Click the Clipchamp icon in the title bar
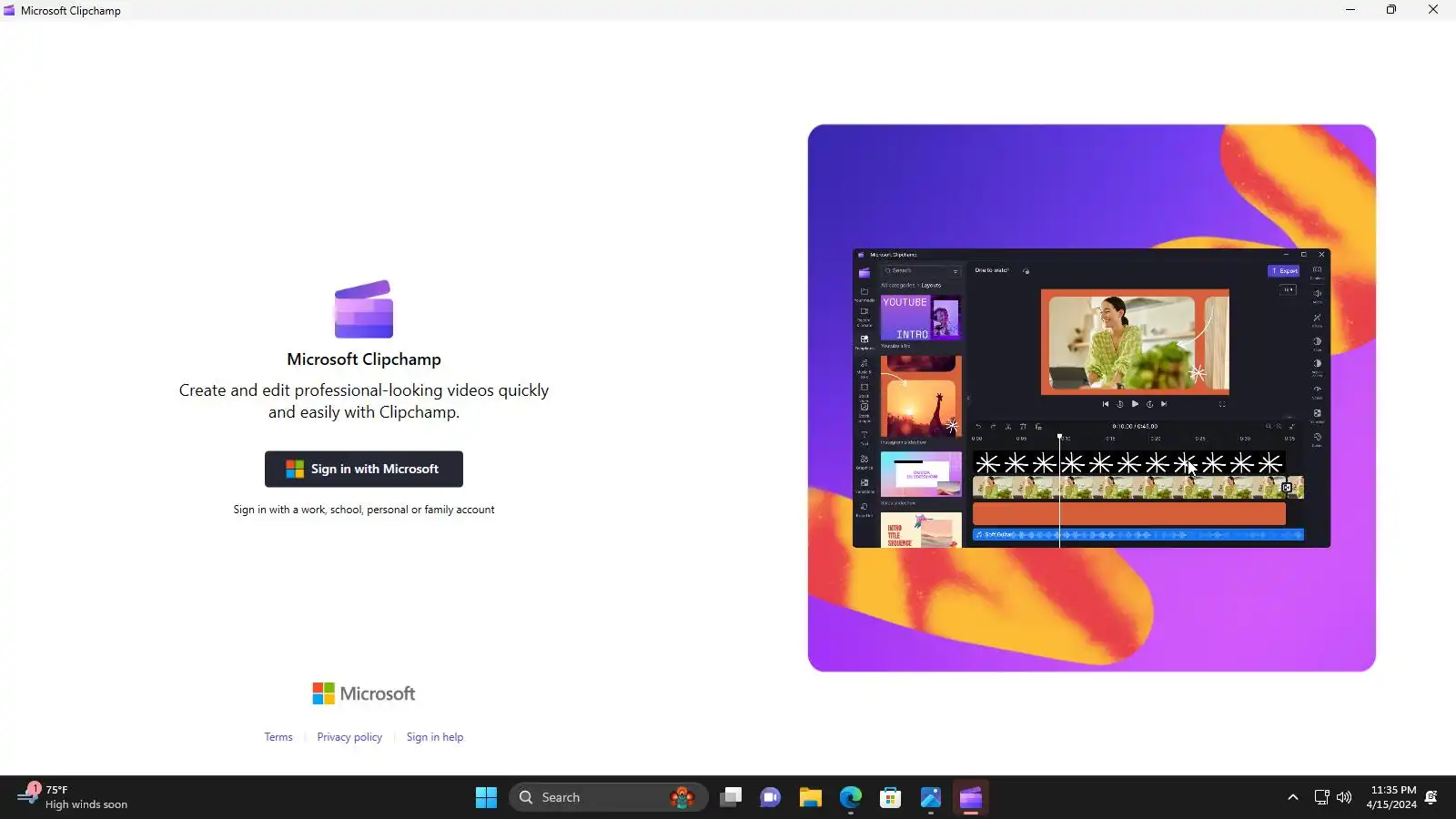Screen dimensions: 1456x819 tap(9, 10)
